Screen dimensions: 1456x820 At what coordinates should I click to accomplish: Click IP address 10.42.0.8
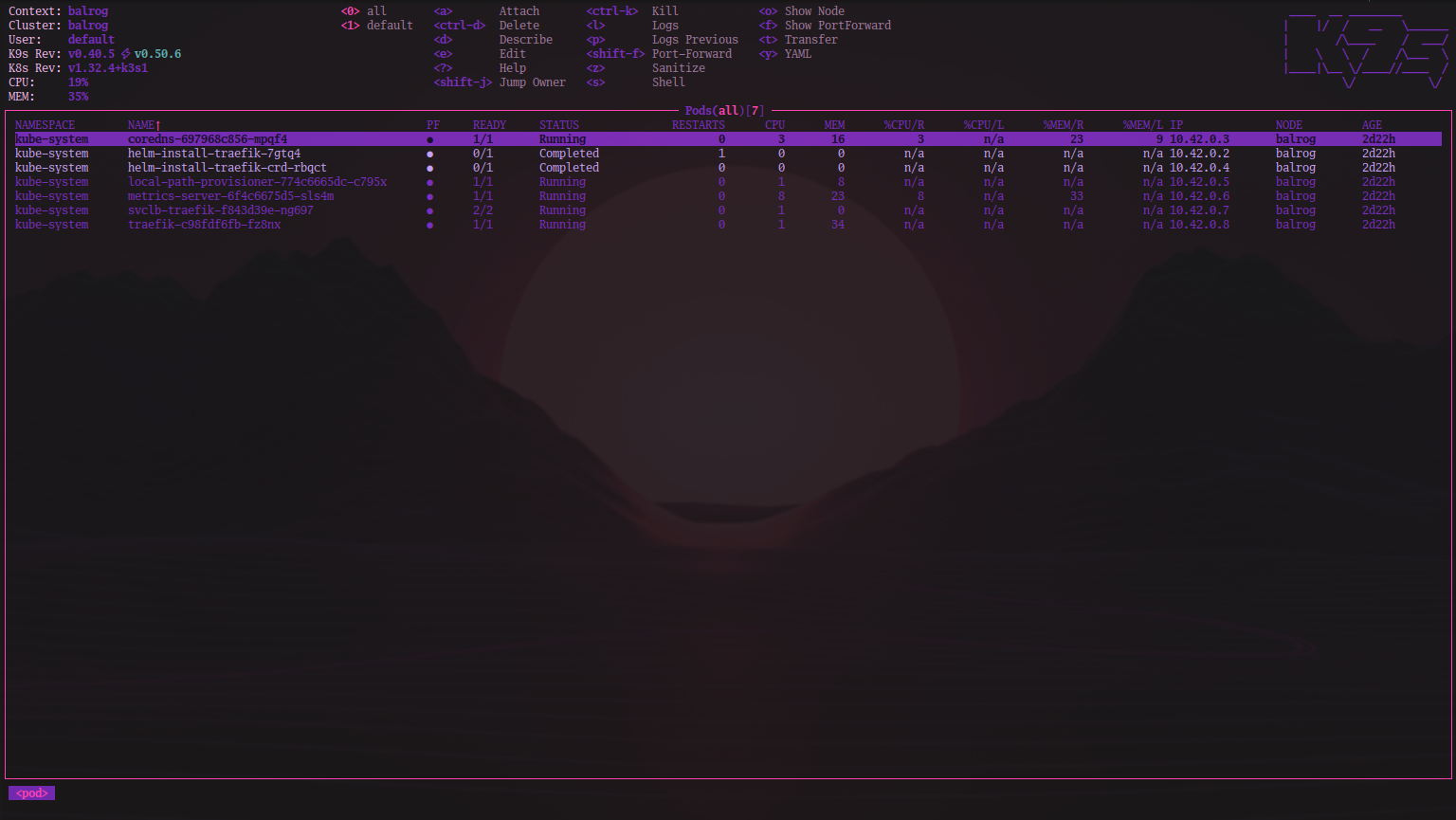point(1199,225)
